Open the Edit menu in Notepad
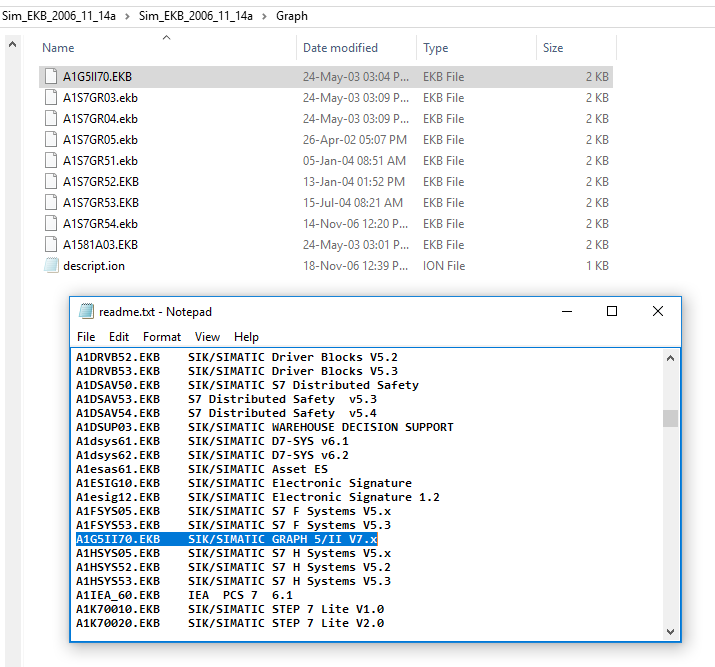The width and height of the screenshot is (715, 667). pyautogui.click(x=119, y=337)
